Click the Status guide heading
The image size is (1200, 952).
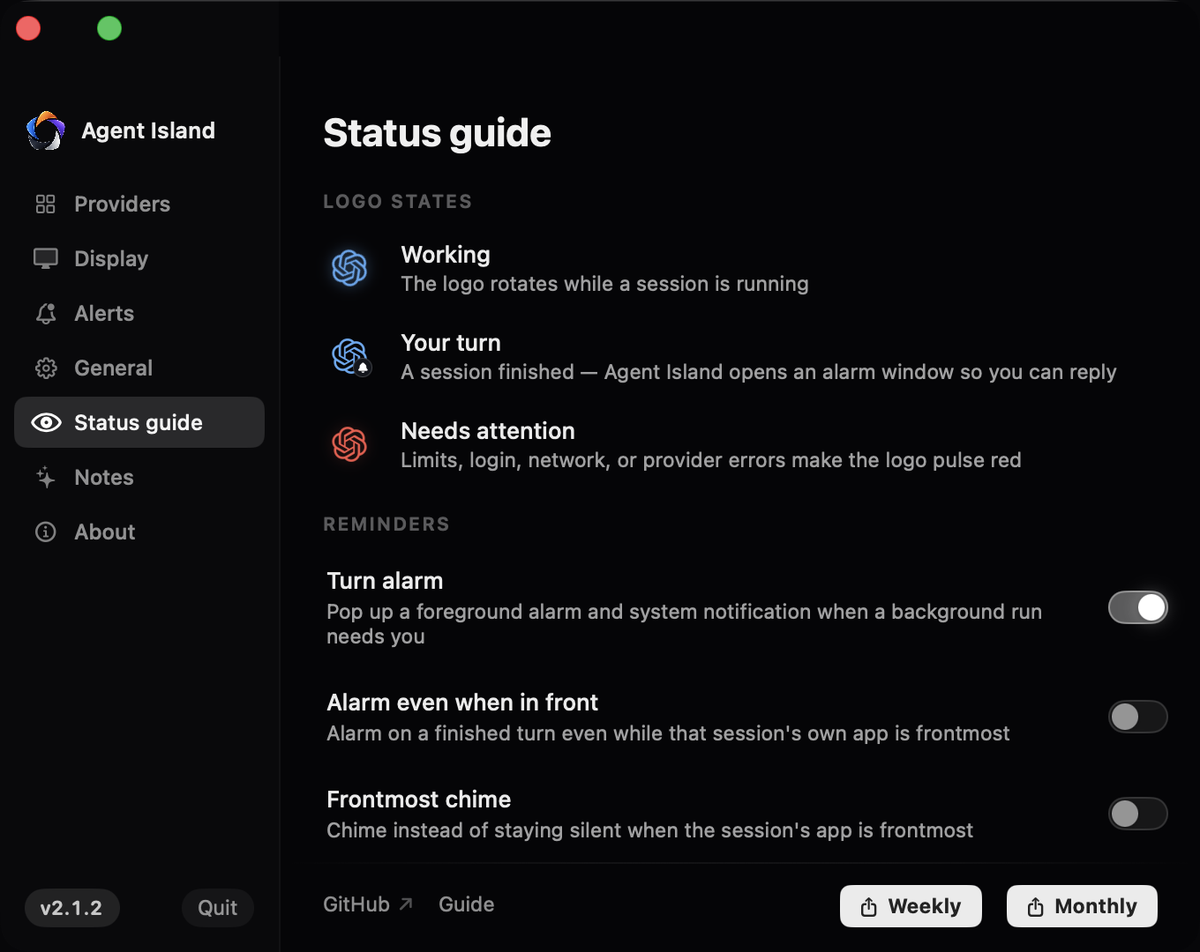437,133
